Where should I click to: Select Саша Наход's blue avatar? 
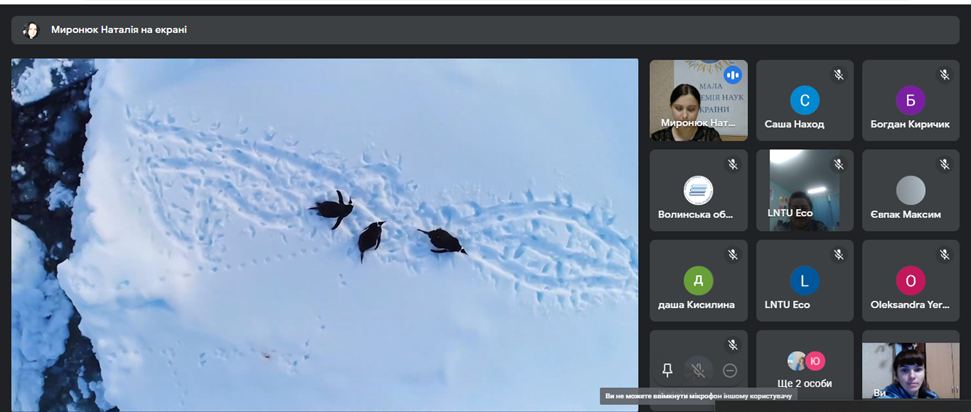click(804, 100)
